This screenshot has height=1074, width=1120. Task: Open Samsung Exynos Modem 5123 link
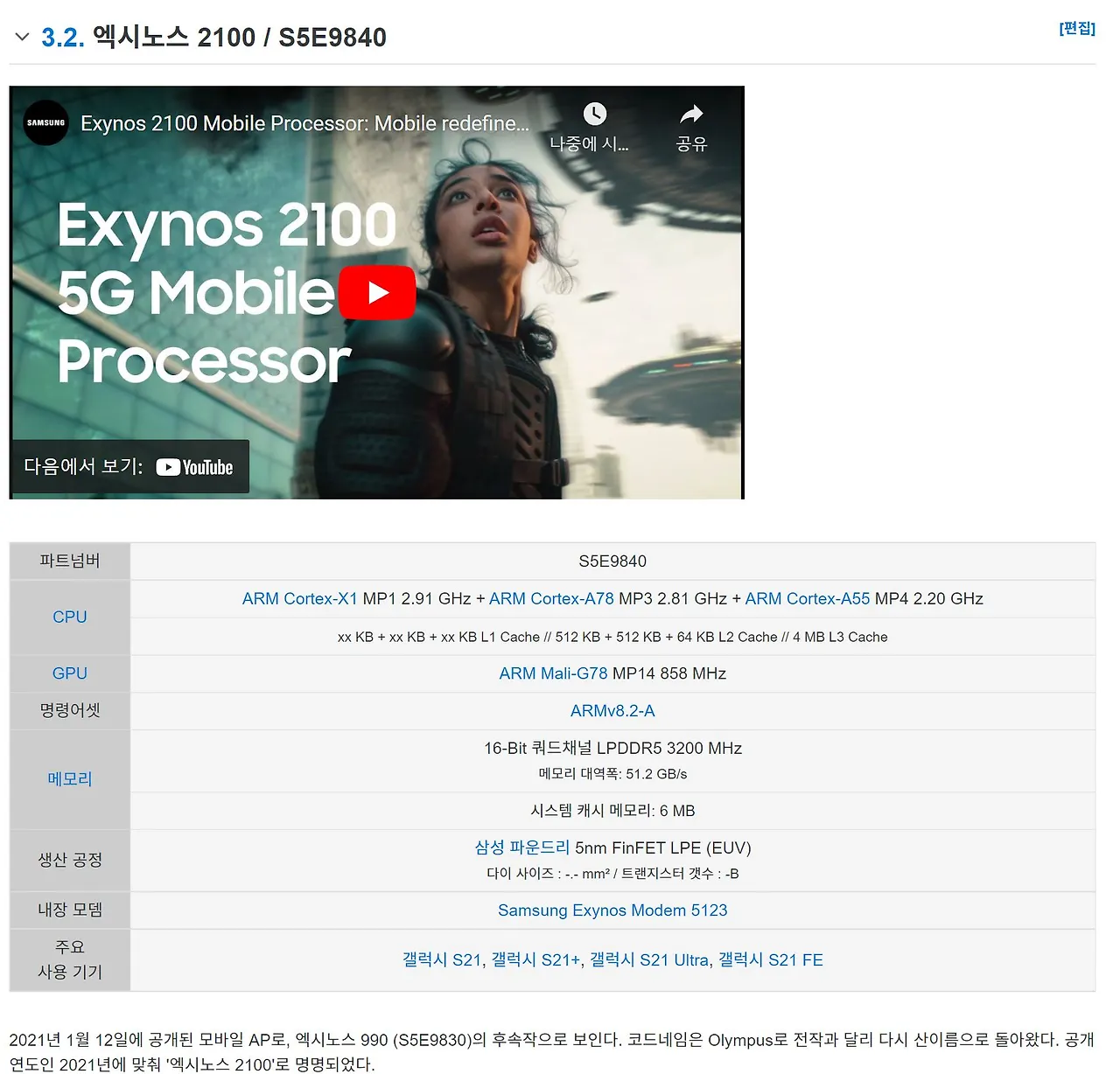click(x=612, y=910)
